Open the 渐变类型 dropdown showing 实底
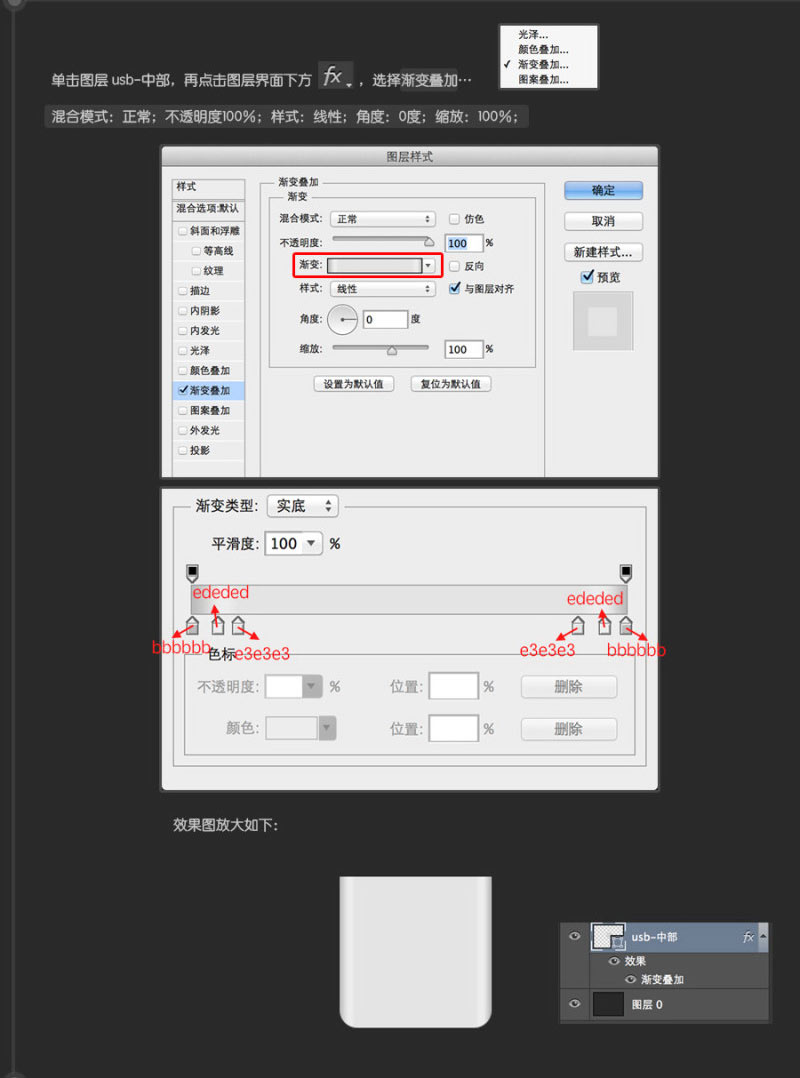The image size is (800, 1078). 301,506
